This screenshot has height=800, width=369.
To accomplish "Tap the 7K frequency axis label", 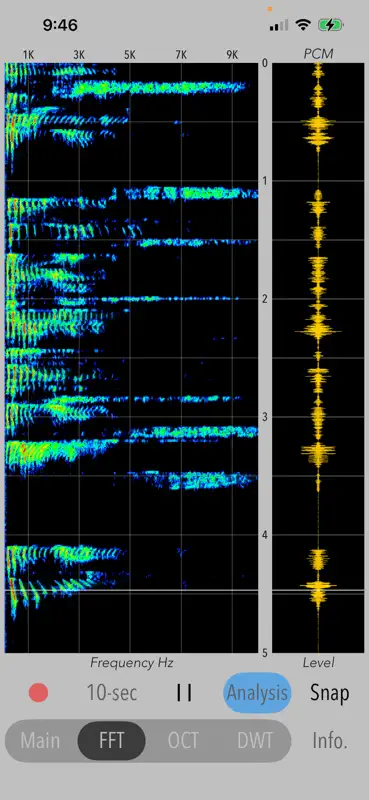I will point(181,55).
